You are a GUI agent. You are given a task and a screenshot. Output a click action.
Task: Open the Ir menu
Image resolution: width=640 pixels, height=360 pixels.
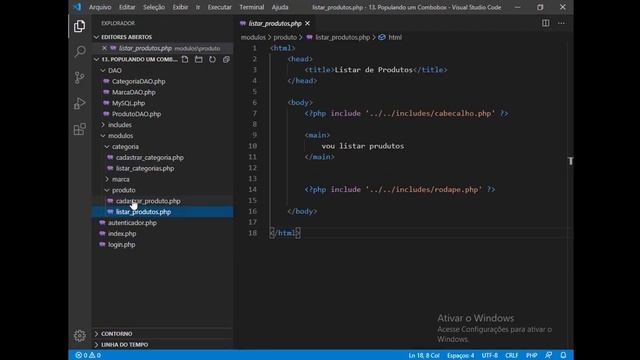[x=198, y=7]
